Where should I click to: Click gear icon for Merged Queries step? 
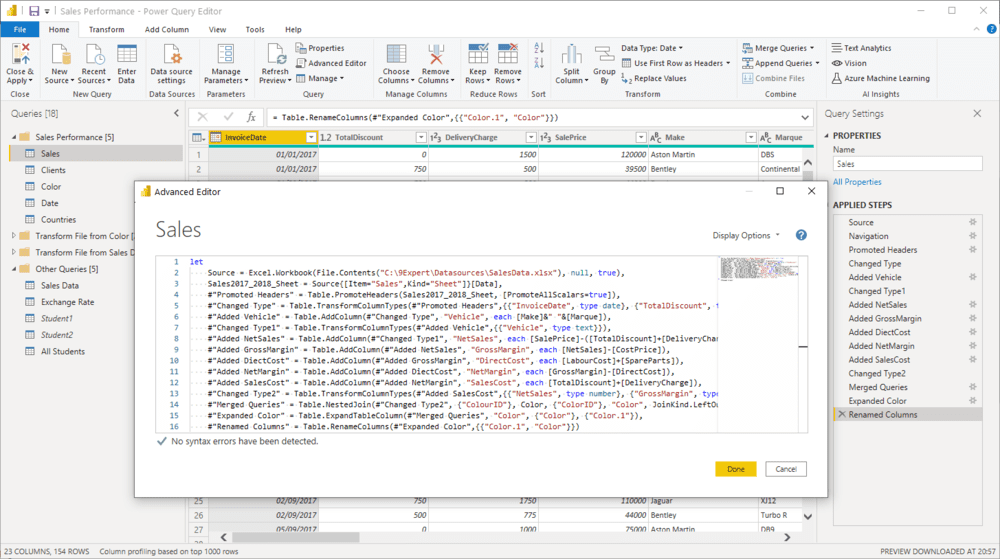pos(973,387)
